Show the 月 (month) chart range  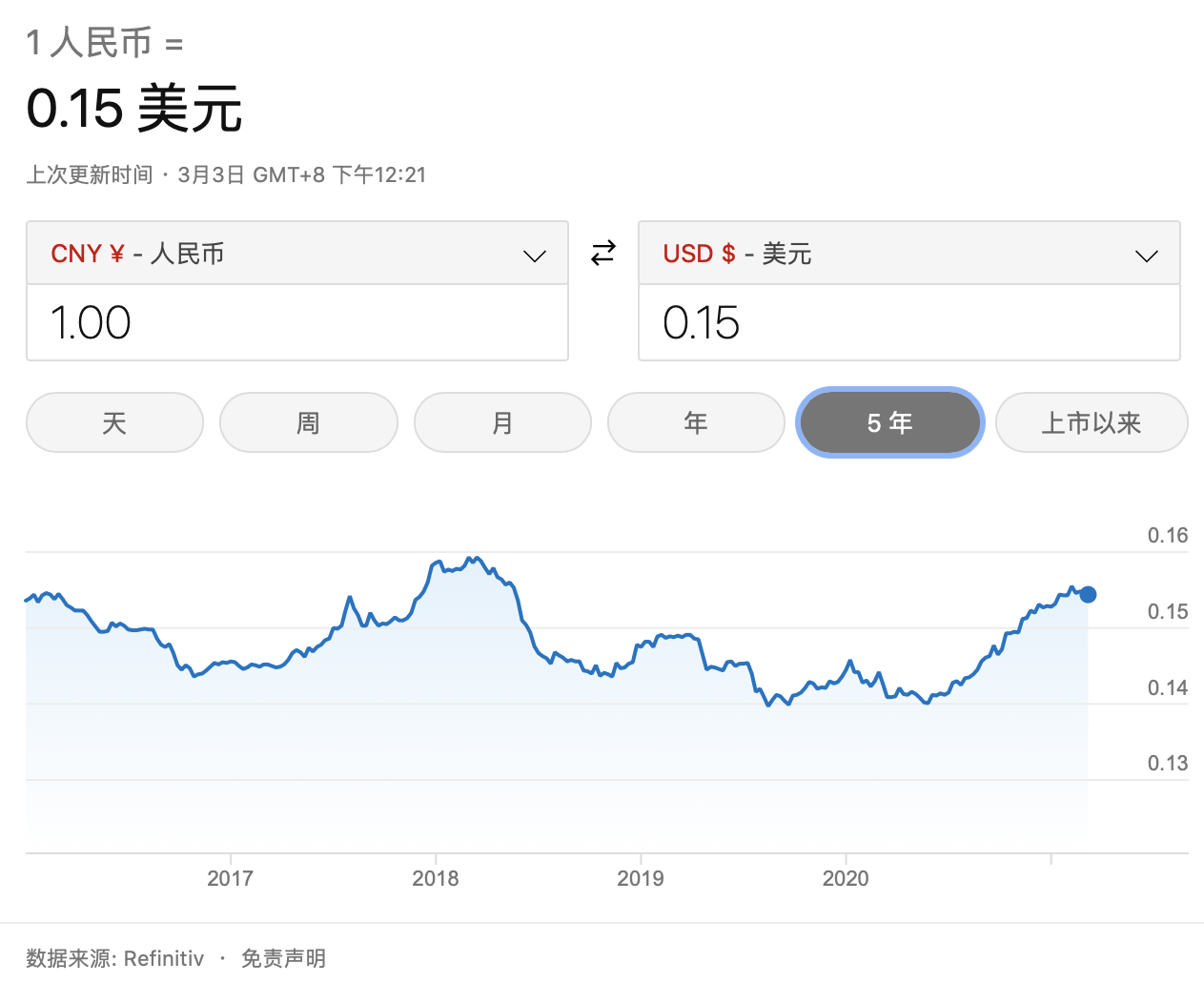(502, 422)
